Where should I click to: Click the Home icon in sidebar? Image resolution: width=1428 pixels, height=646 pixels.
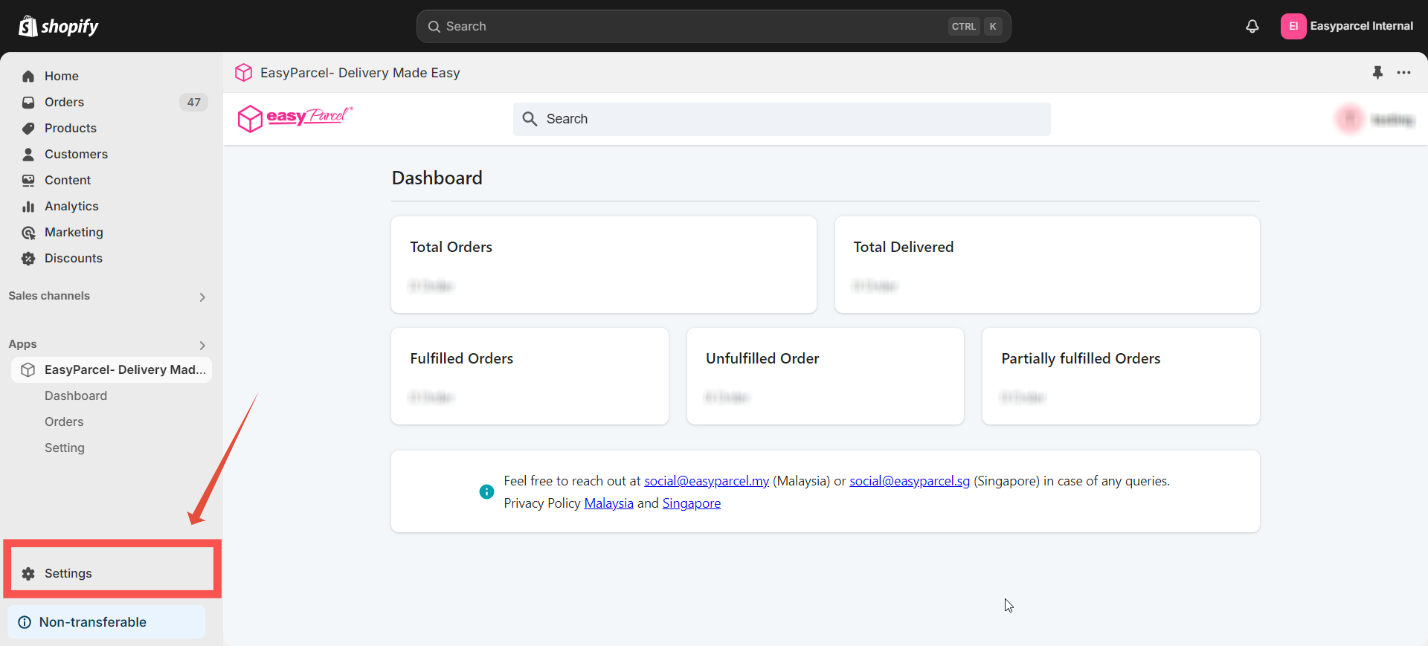click(x=28, y=76)
